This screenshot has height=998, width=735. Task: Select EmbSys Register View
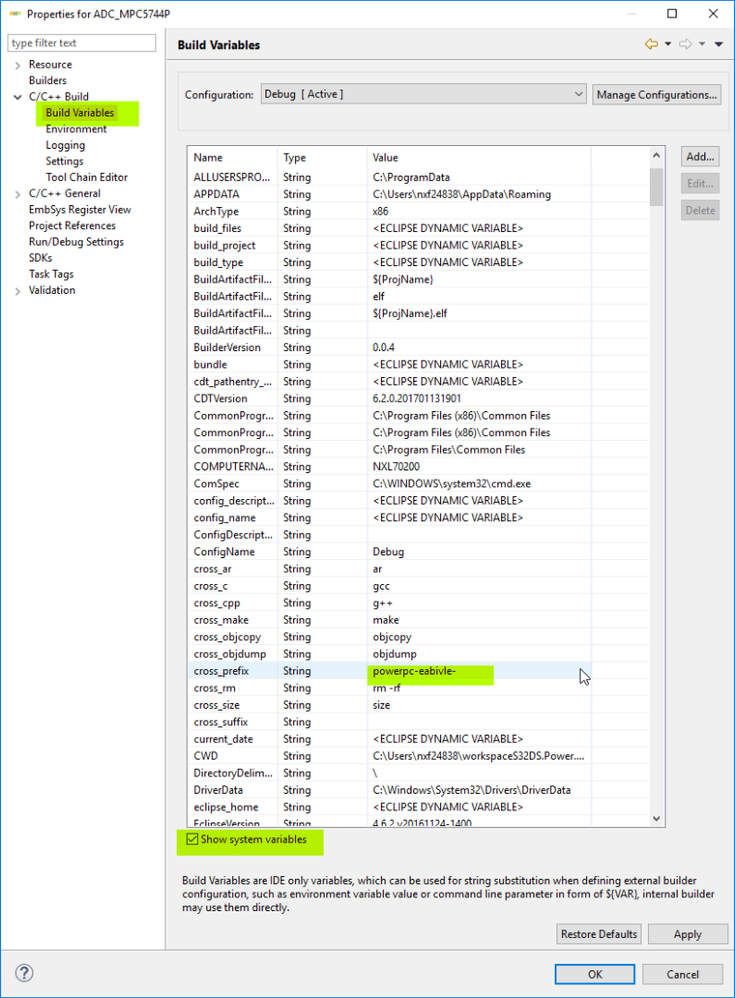click(x=80, y=209)
